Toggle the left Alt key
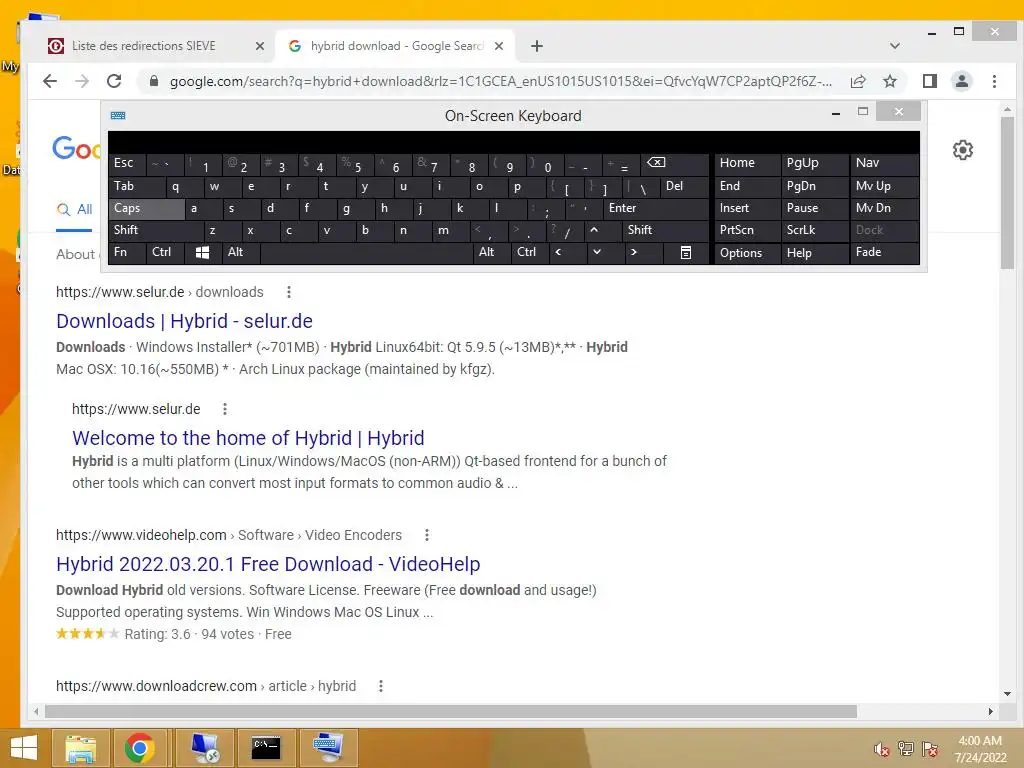The image size is (1024, 768). pyautogui.click(x=241, y=252)
